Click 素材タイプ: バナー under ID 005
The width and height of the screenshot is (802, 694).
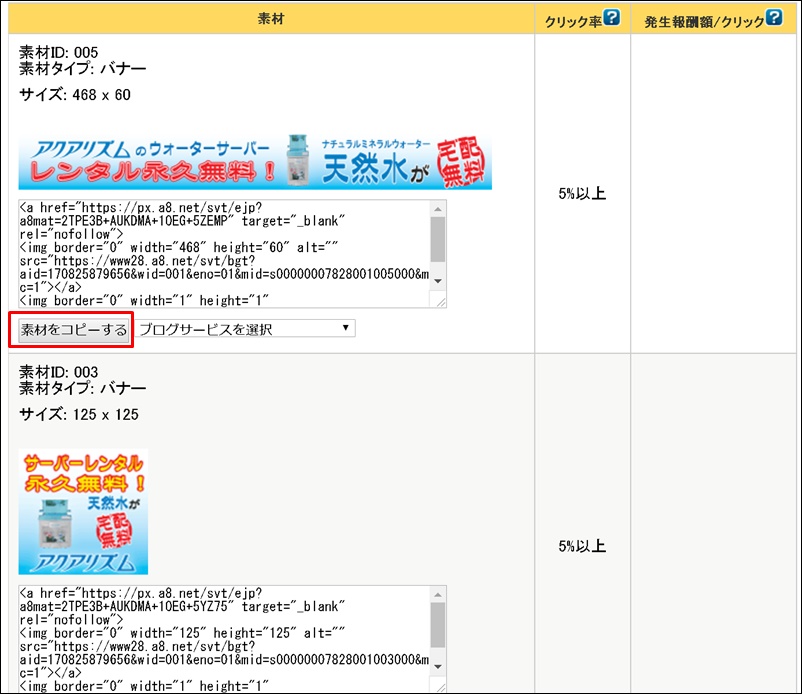click(82, 69)
